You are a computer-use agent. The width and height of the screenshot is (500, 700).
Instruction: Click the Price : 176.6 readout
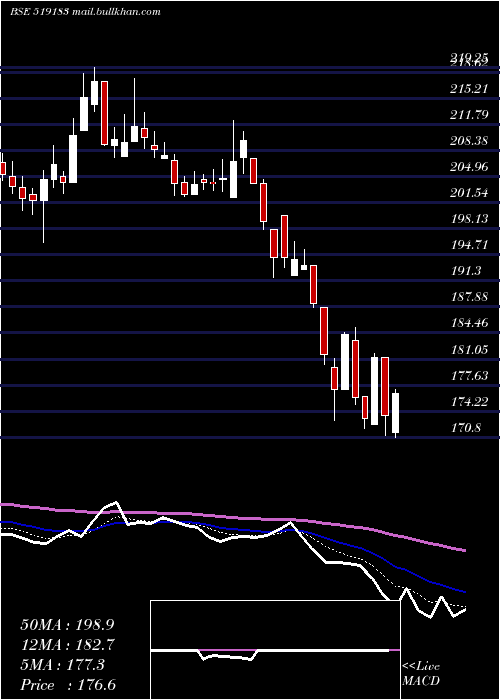(x=68, y=685)
